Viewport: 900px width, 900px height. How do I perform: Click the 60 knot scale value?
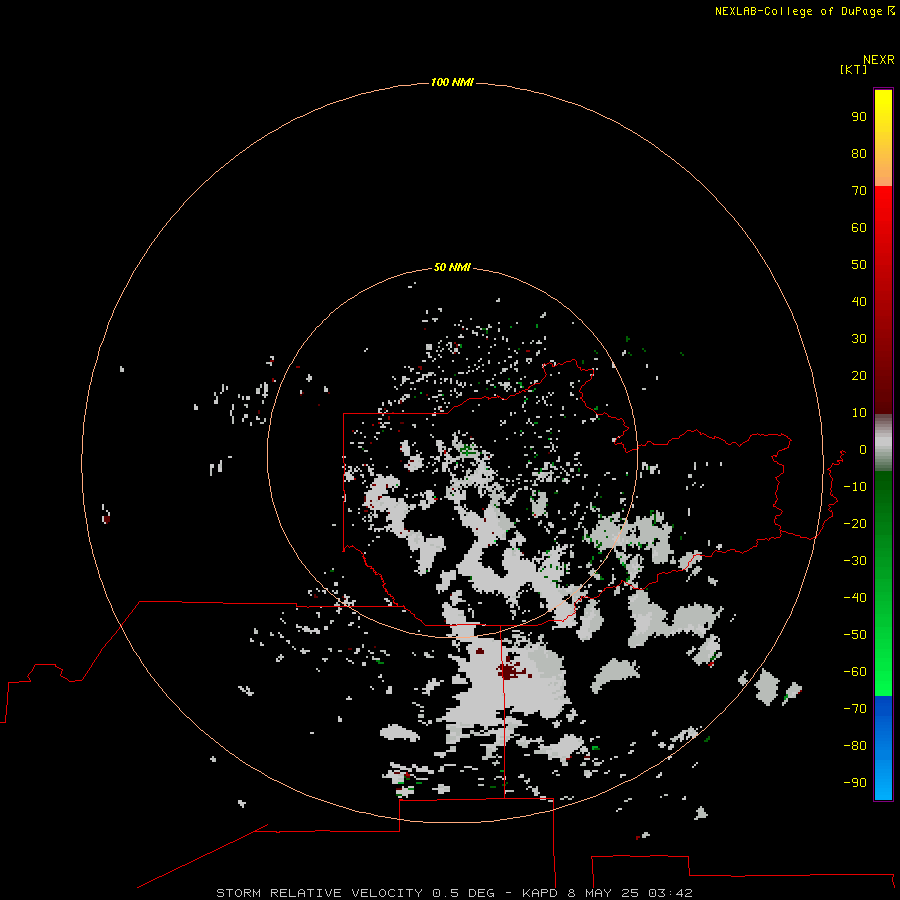click(859, 227)
